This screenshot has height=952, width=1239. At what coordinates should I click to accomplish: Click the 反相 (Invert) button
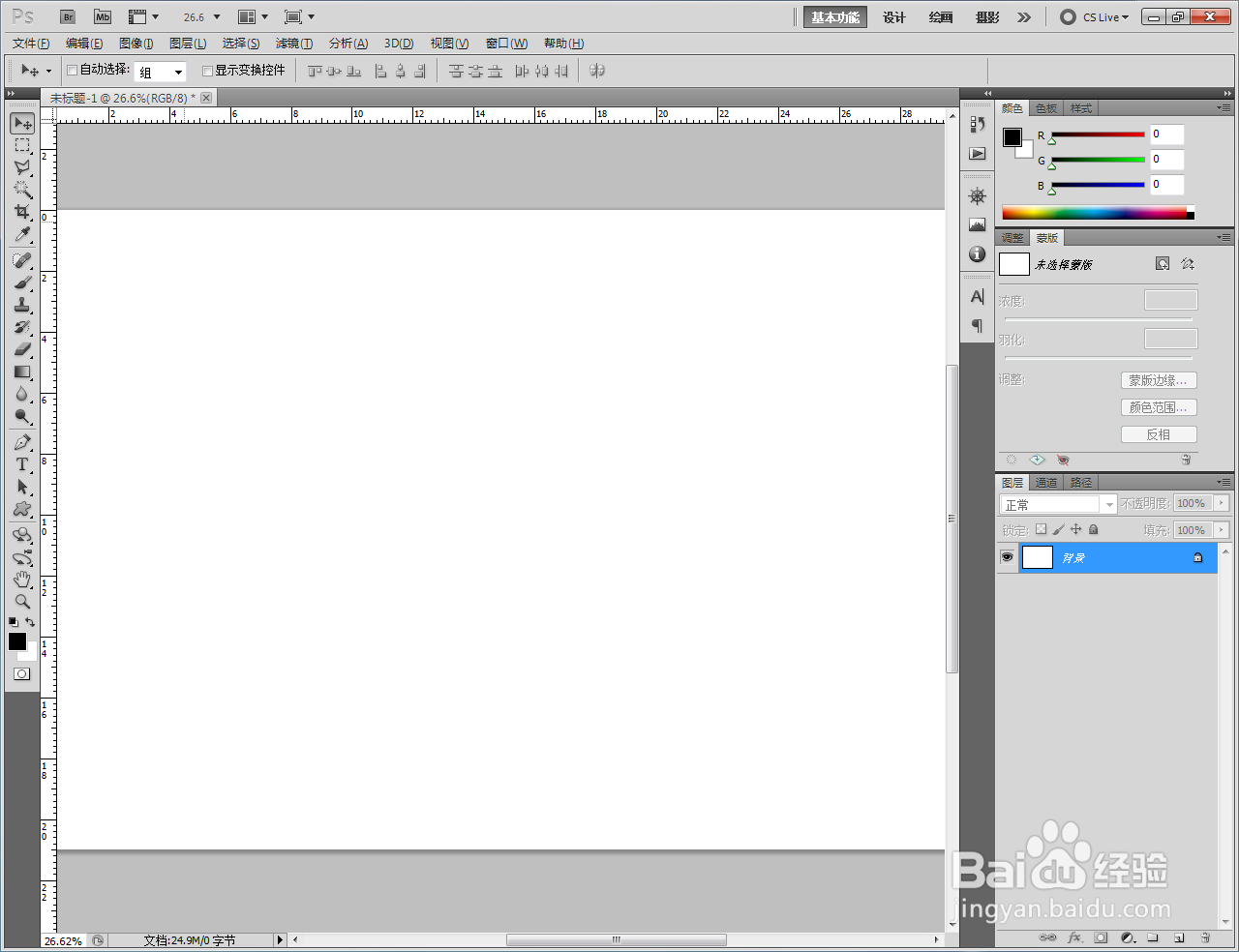tap(1159, 434)
